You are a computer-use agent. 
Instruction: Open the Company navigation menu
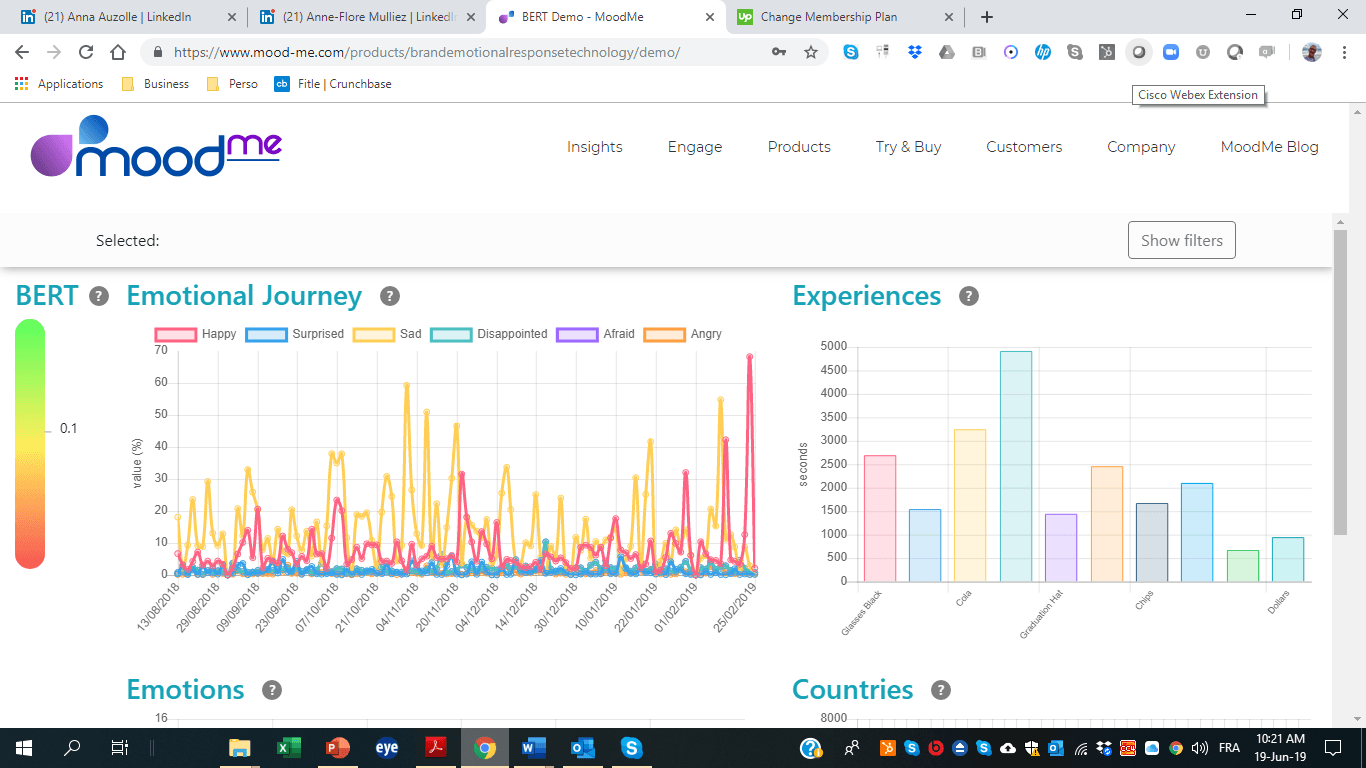click(x=1141, y=147)
